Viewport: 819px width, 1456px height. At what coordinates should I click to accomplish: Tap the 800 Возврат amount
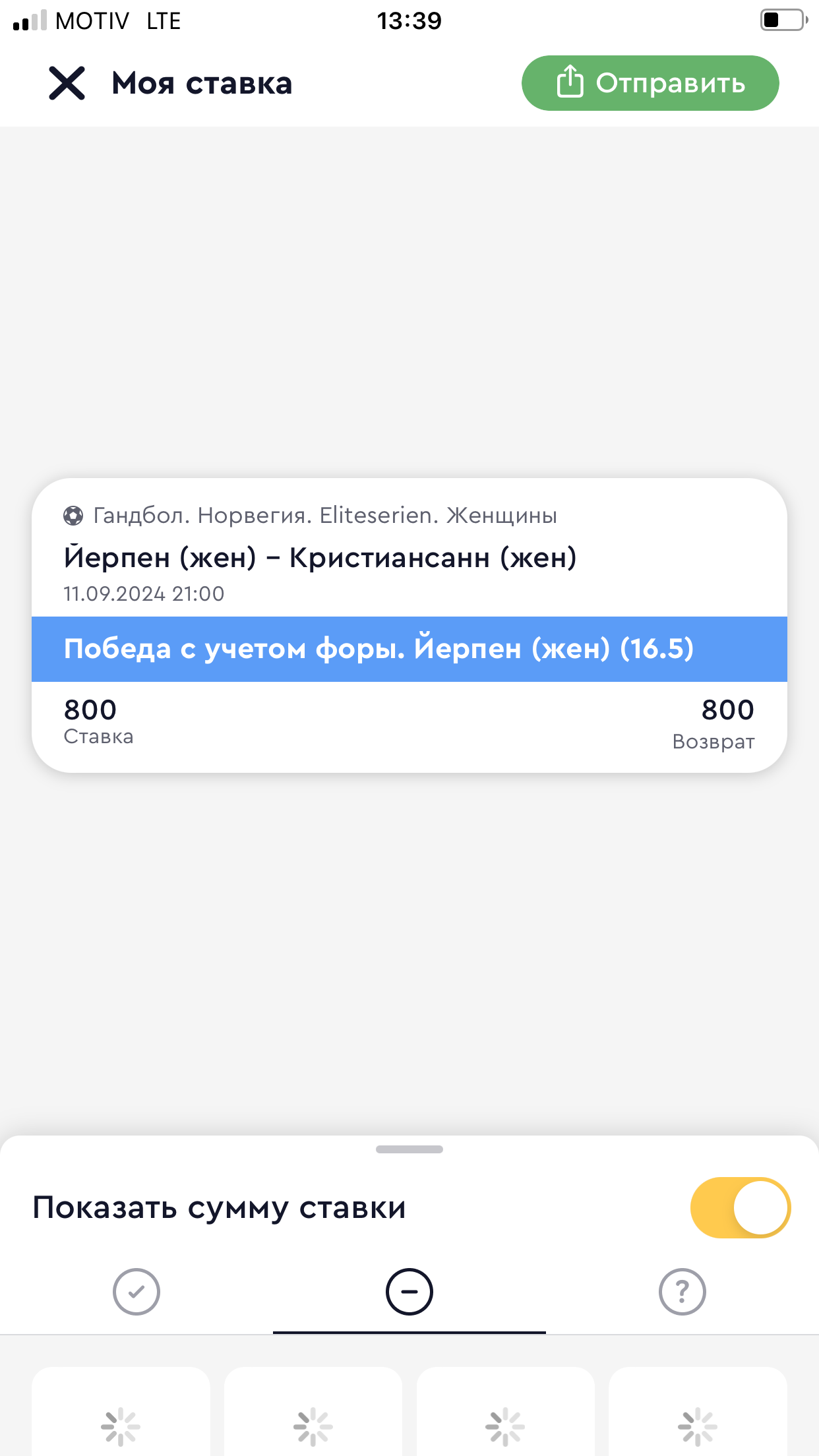click(727, 710)
